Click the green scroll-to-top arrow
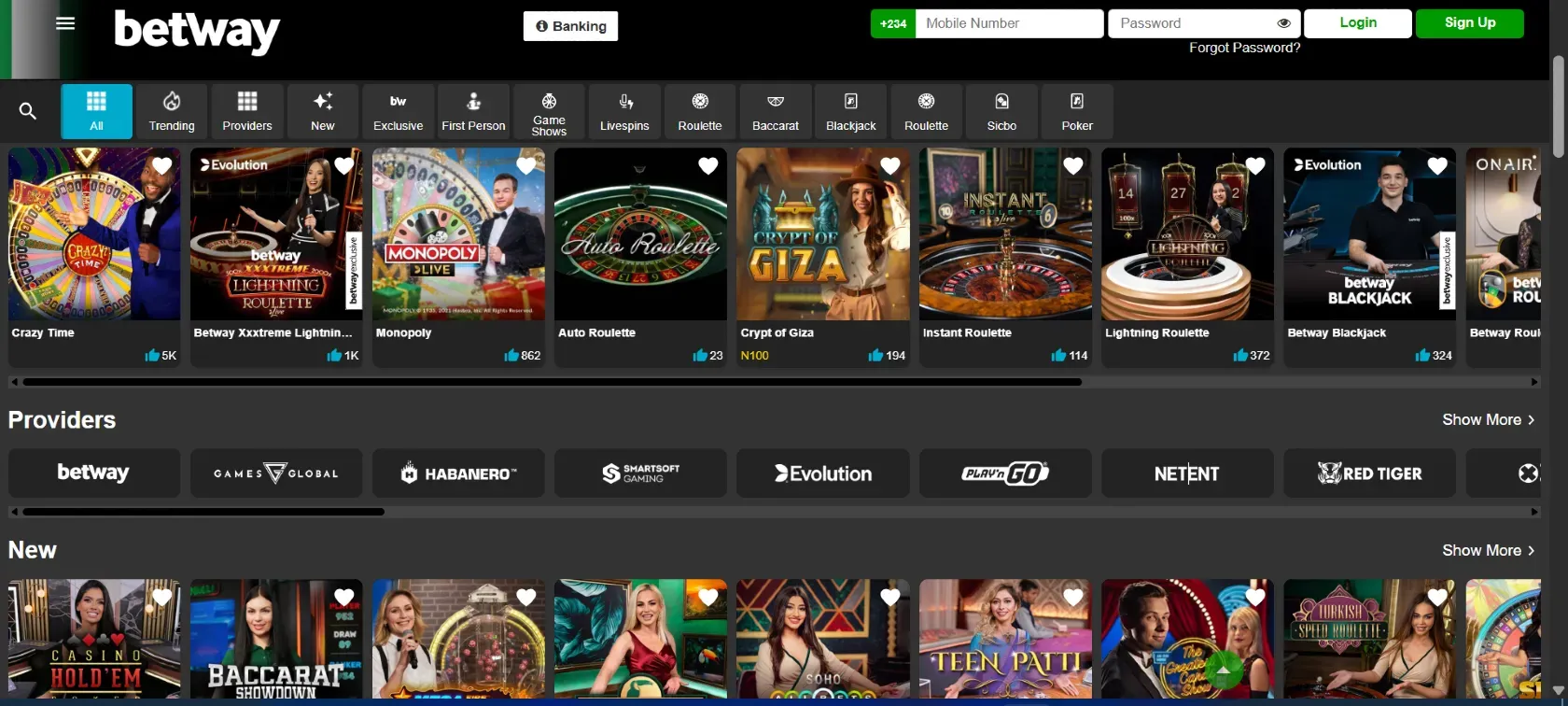Viewport: 1568px width, 706px height. [1223, 670]
